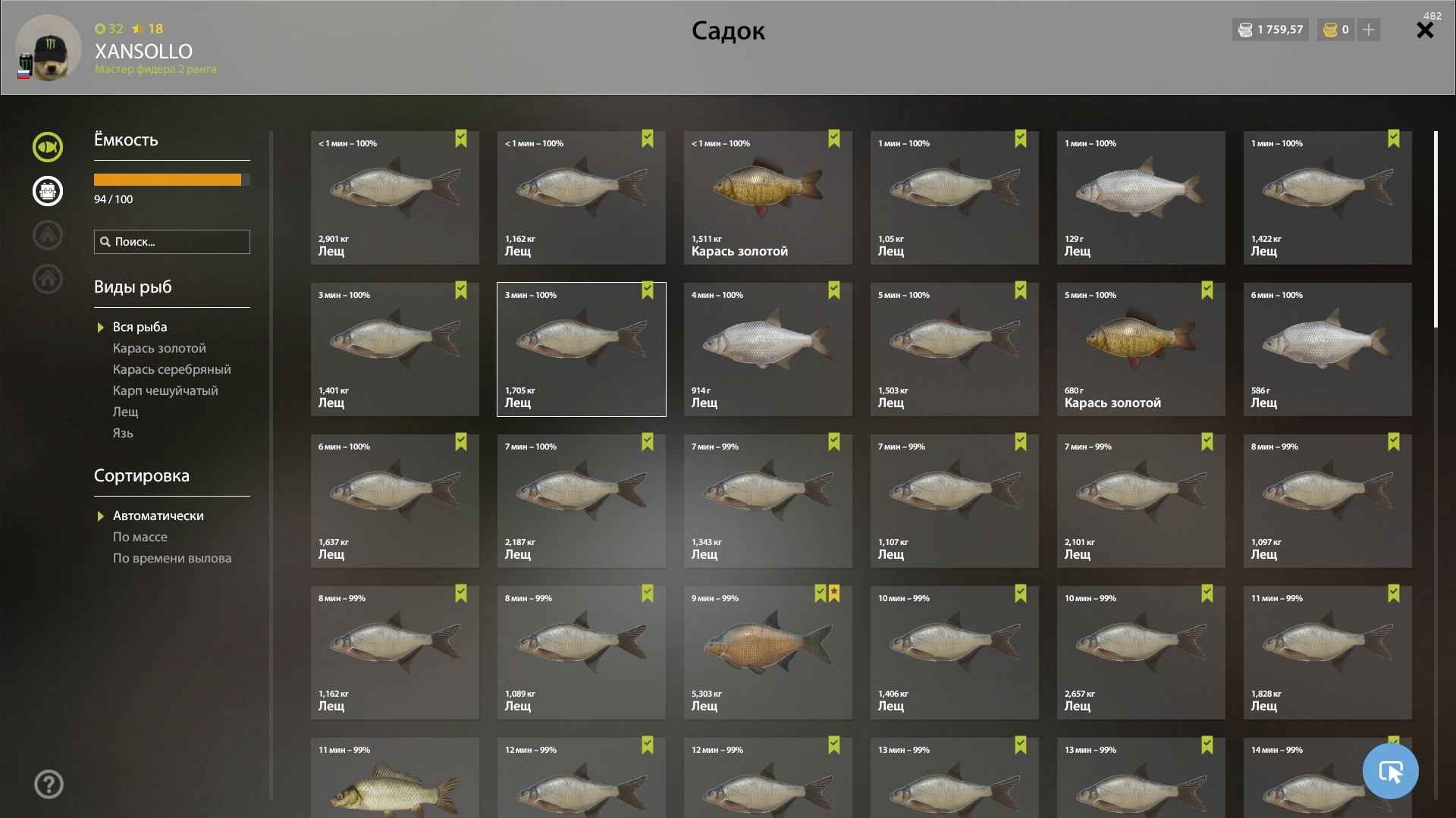Click the blue cursor button bottom right
The image size is (1456, 818).
tap(1390, 771)
